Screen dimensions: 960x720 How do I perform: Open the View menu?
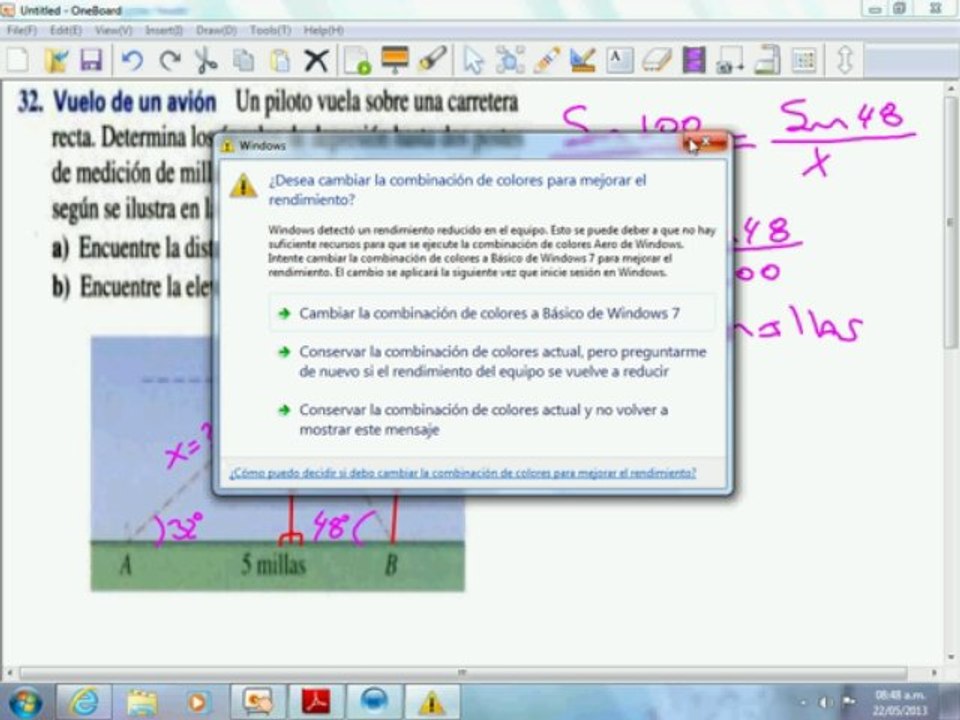(113, 30)
